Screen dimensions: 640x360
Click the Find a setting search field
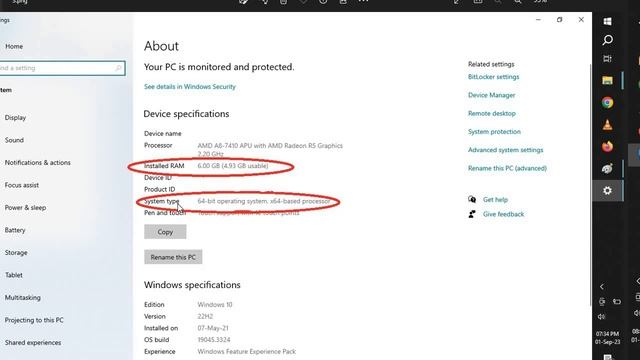(61, 68)
